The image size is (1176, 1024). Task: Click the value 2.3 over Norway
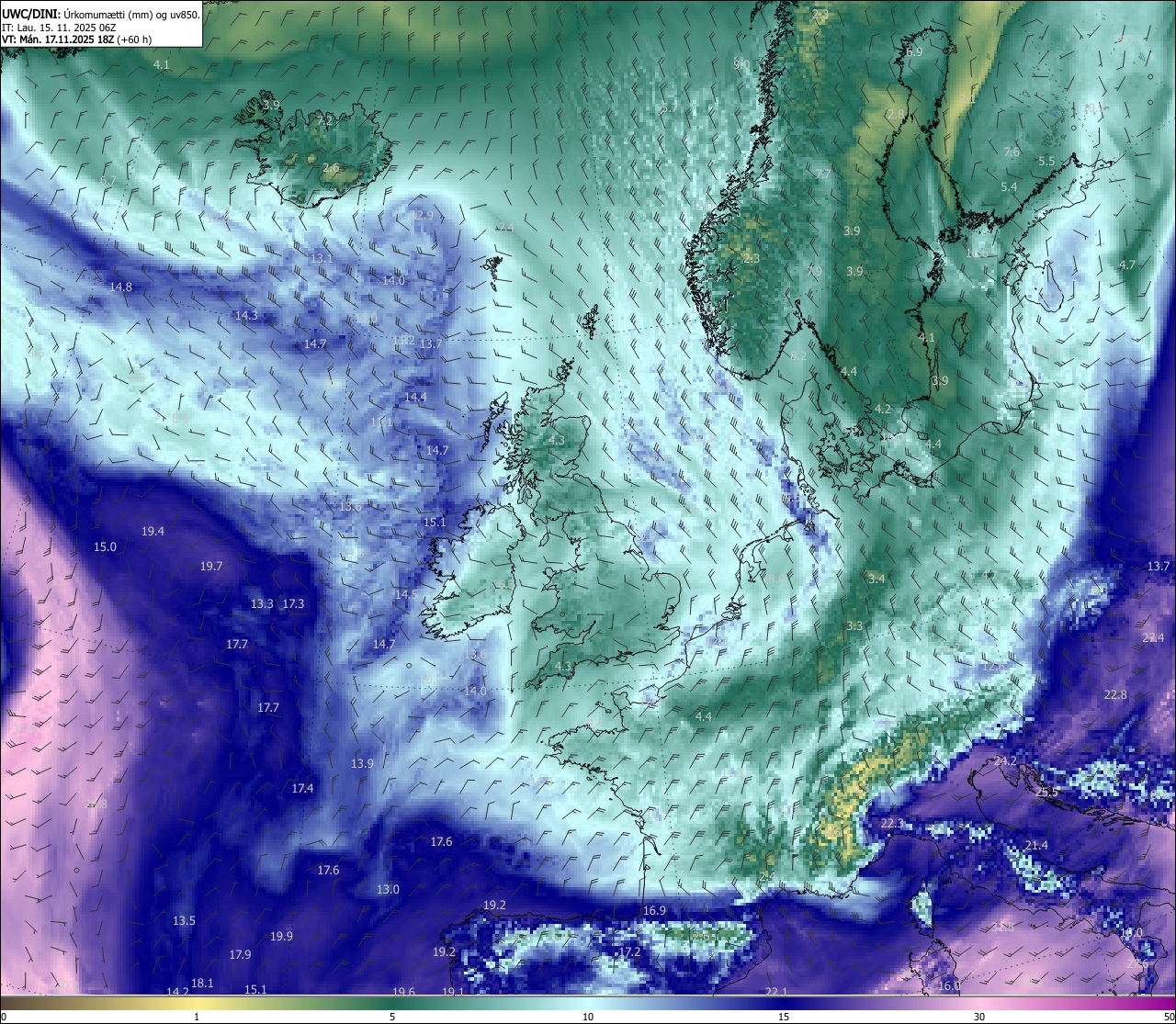point(752,258)
